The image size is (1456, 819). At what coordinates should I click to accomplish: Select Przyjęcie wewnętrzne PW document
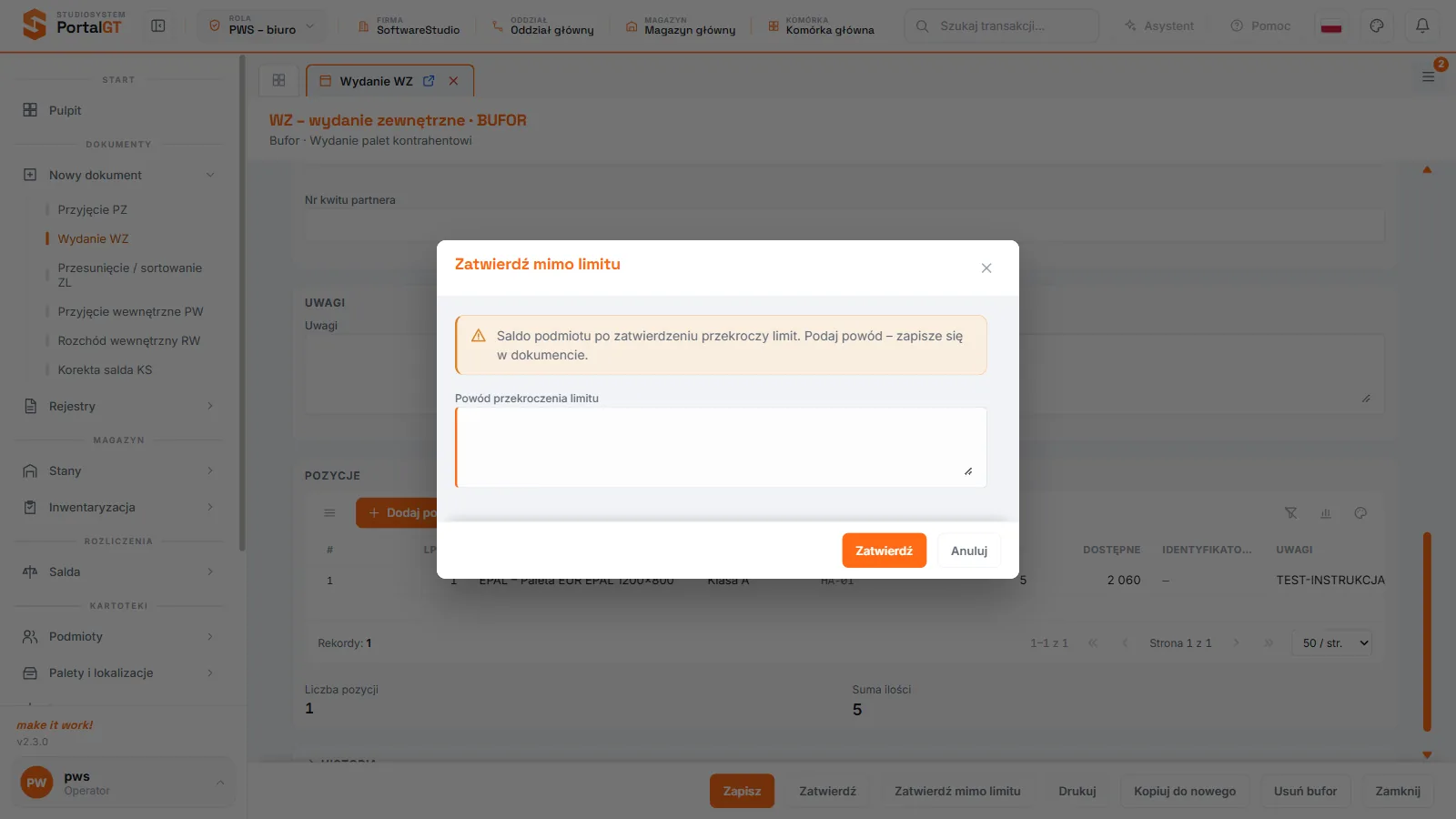[x=130, y=311]
